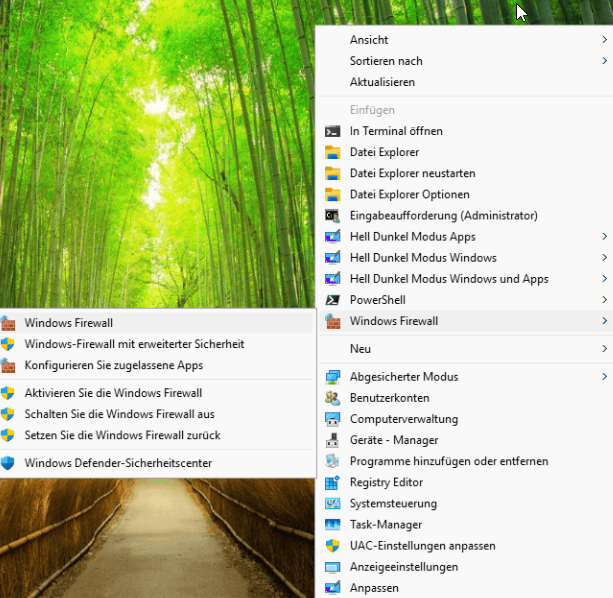Click the UAC shield icon
Screen dimensions: 613x598
point(333,546)
